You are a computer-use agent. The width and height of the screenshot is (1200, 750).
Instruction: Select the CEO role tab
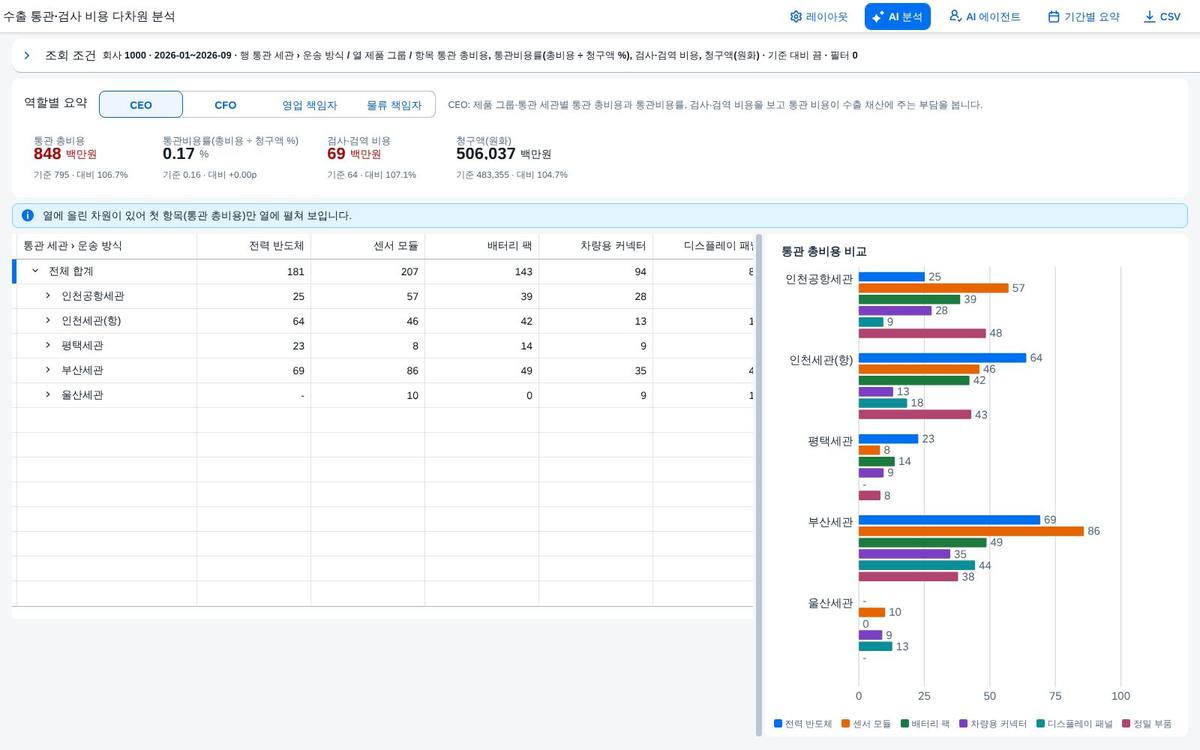[141, 105]
